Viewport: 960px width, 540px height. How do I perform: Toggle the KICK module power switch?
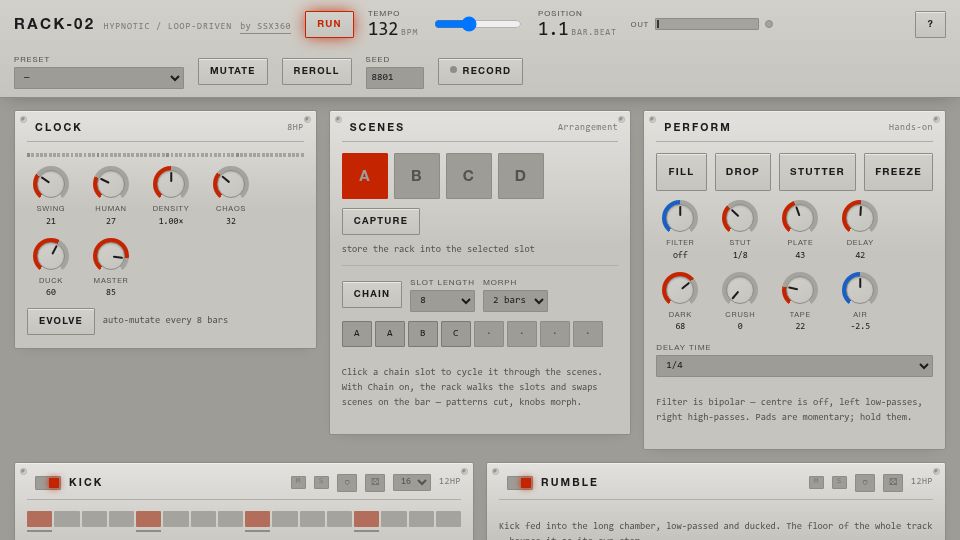(48, 482)
